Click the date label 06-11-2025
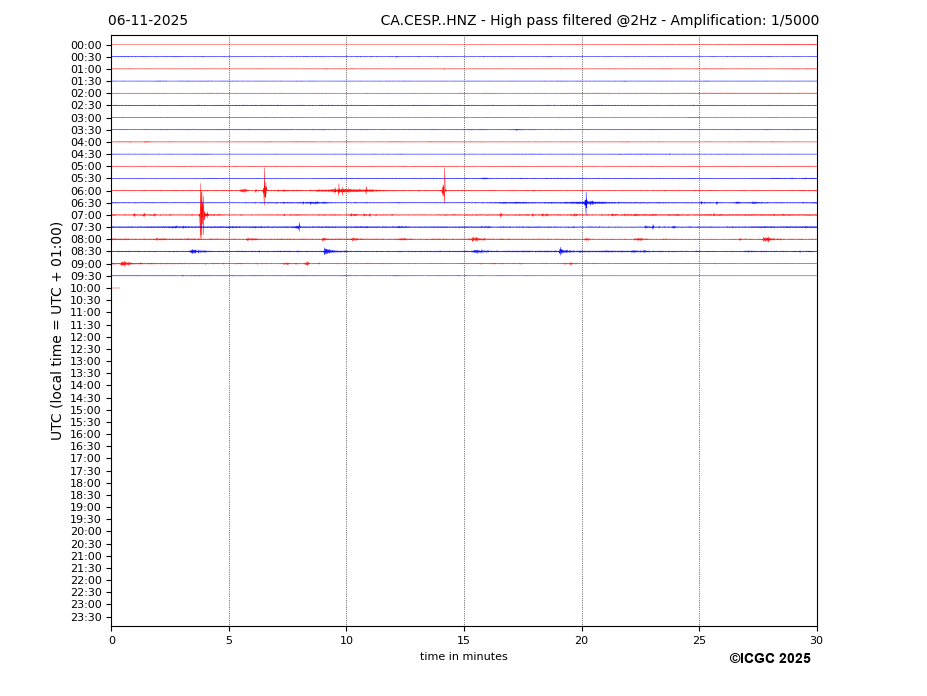 (x=148, y=21)
